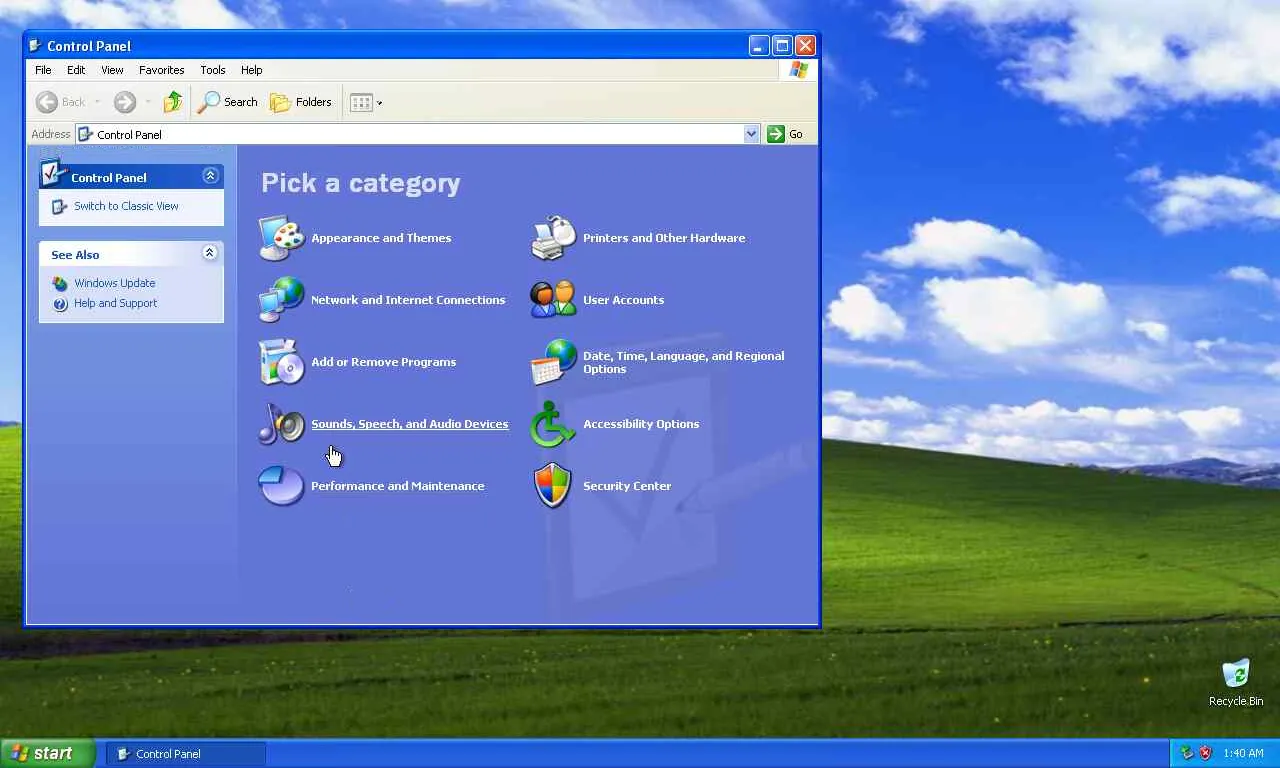Image resolution: width=1280 pixels, height=768 pixels.
Task: Click the Forward navigation arrow
Action: 124,102
